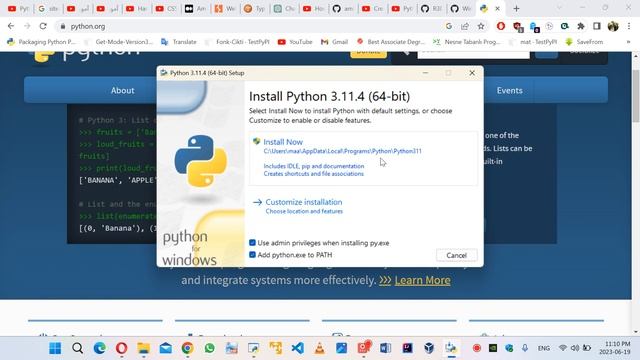Open Packaging Python P... bookmark
Screen dimensions: 640x360
(42, 42)
